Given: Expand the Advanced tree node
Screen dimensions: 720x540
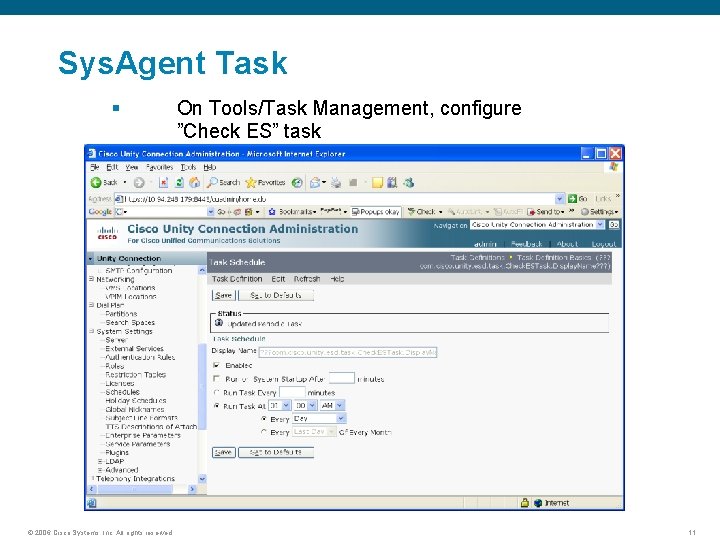Looking at the screenshot, I should (100, 470).
